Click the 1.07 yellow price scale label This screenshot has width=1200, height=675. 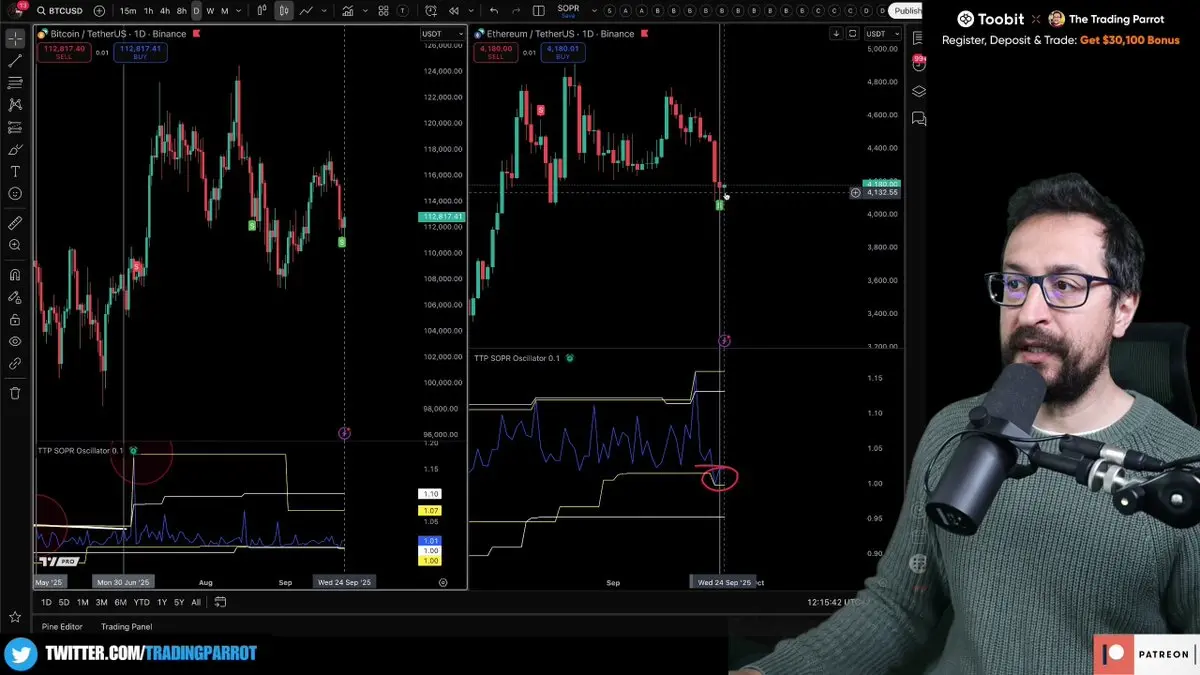(x=429, y=511)
